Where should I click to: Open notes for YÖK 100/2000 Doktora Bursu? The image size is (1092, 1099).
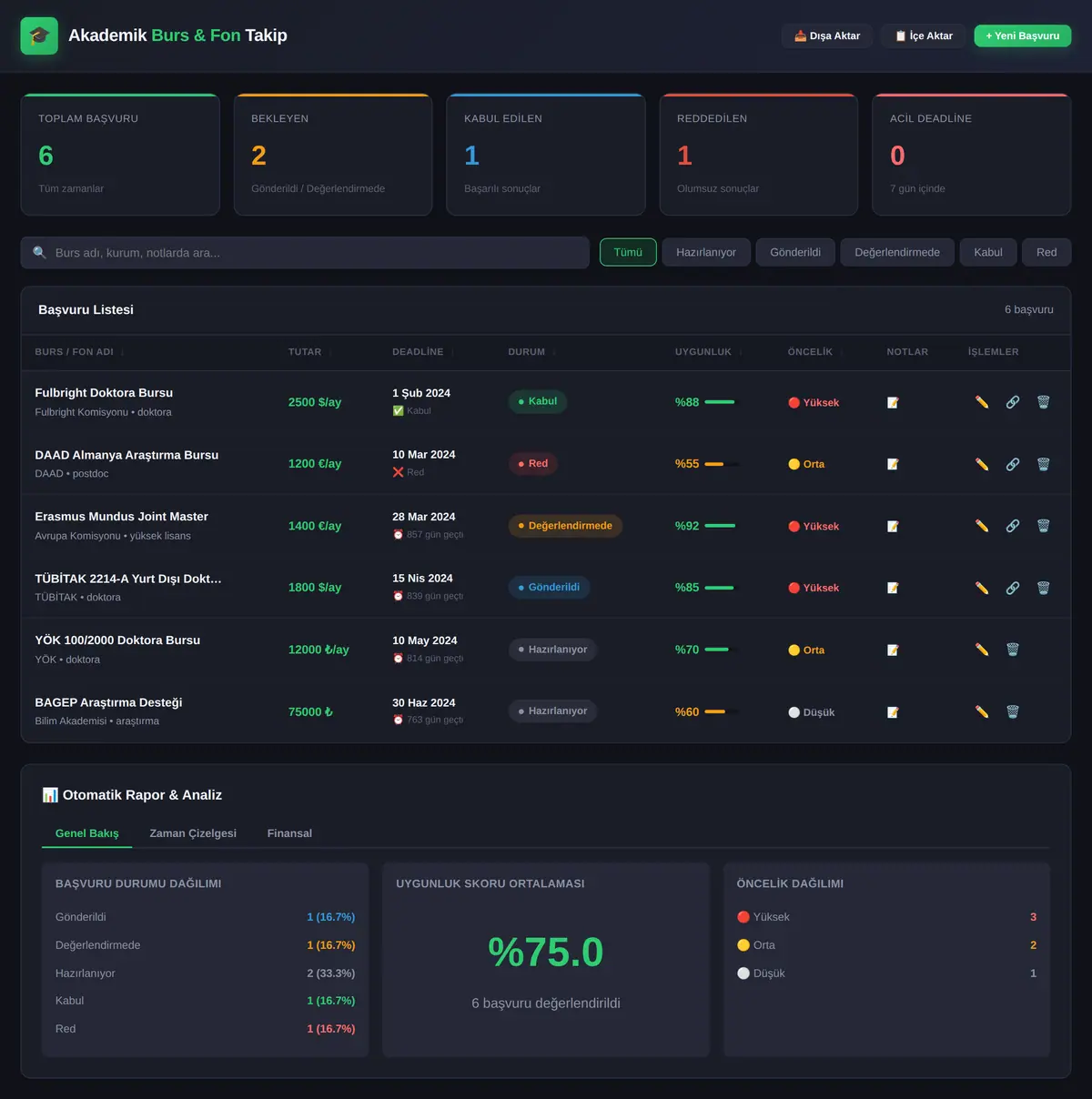(893, 650)
